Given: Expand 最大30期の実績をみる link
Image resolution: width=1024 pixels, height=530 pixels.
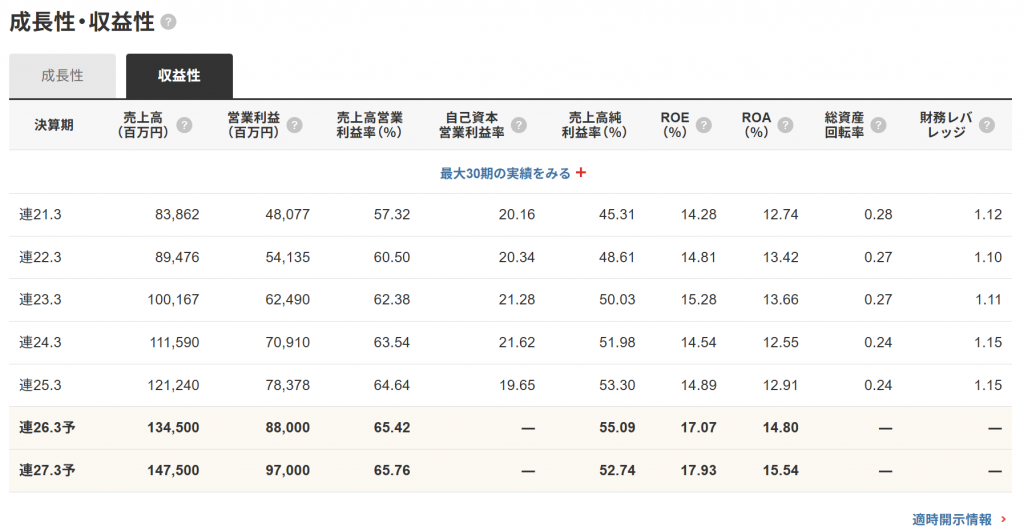Looking at the screenshot, I should [505, 173].
